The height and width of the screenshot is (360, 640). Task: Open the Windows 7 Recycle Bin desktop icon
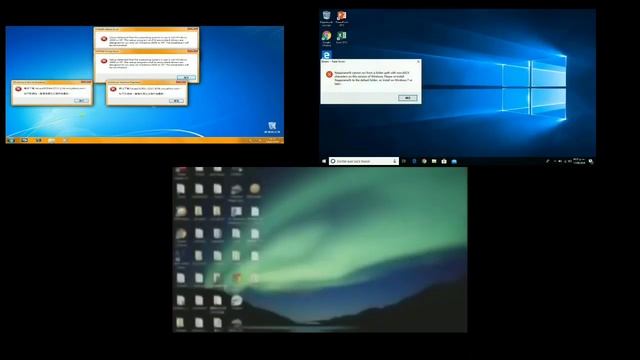click(272, 127)
